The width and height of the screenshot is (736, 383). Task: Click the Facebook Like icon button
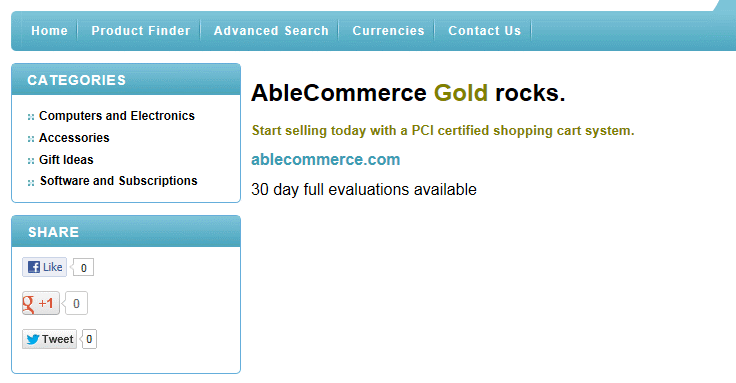pyautogui.click(x=45, y=267)
